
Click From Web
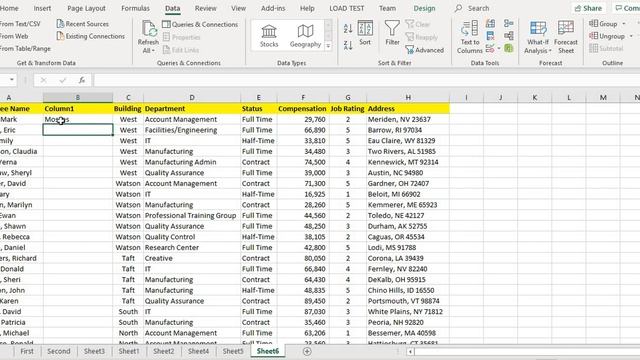14,36
